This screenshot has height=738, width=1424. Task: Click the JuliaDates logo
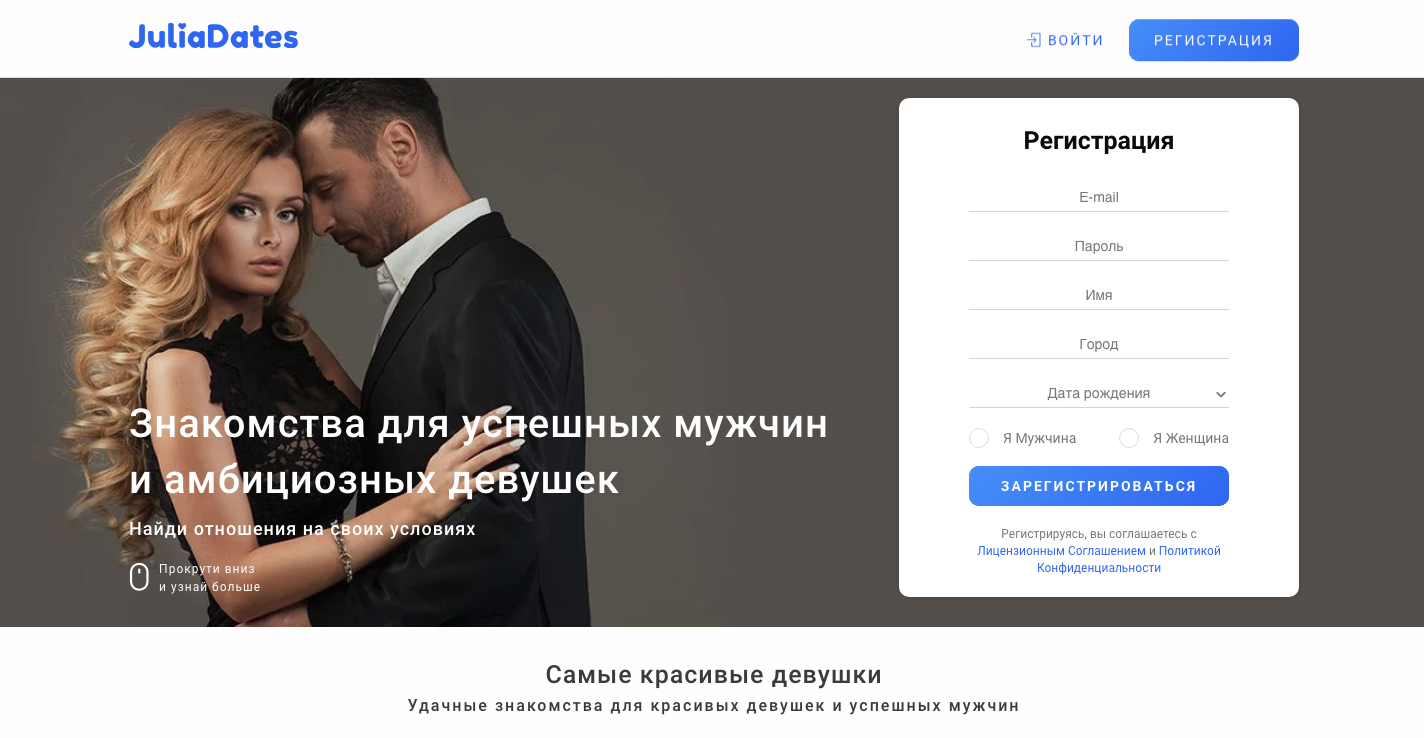[x=213, y=38]
